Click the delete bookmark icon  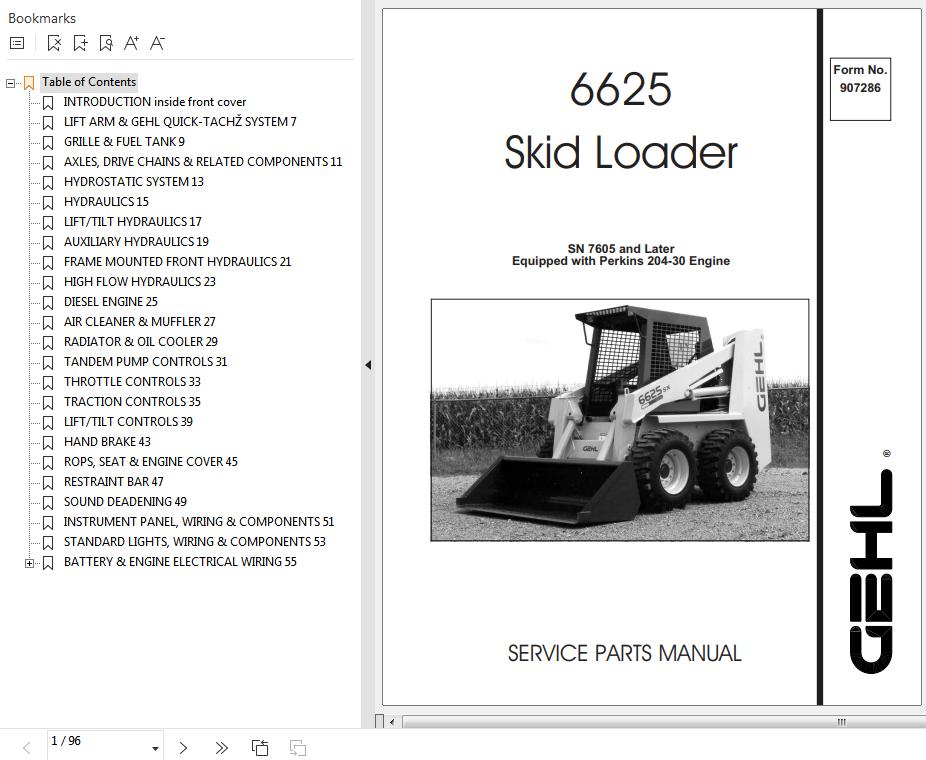pyautogui.click(x=54, y=43)
